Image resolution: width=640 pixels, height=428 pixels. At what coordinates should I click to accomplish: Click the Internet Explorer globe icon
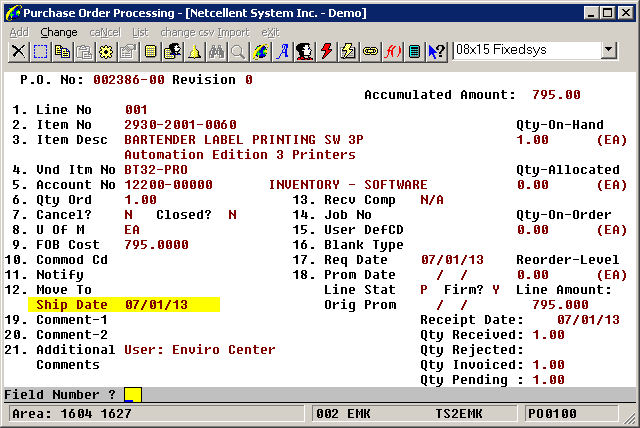260,52
